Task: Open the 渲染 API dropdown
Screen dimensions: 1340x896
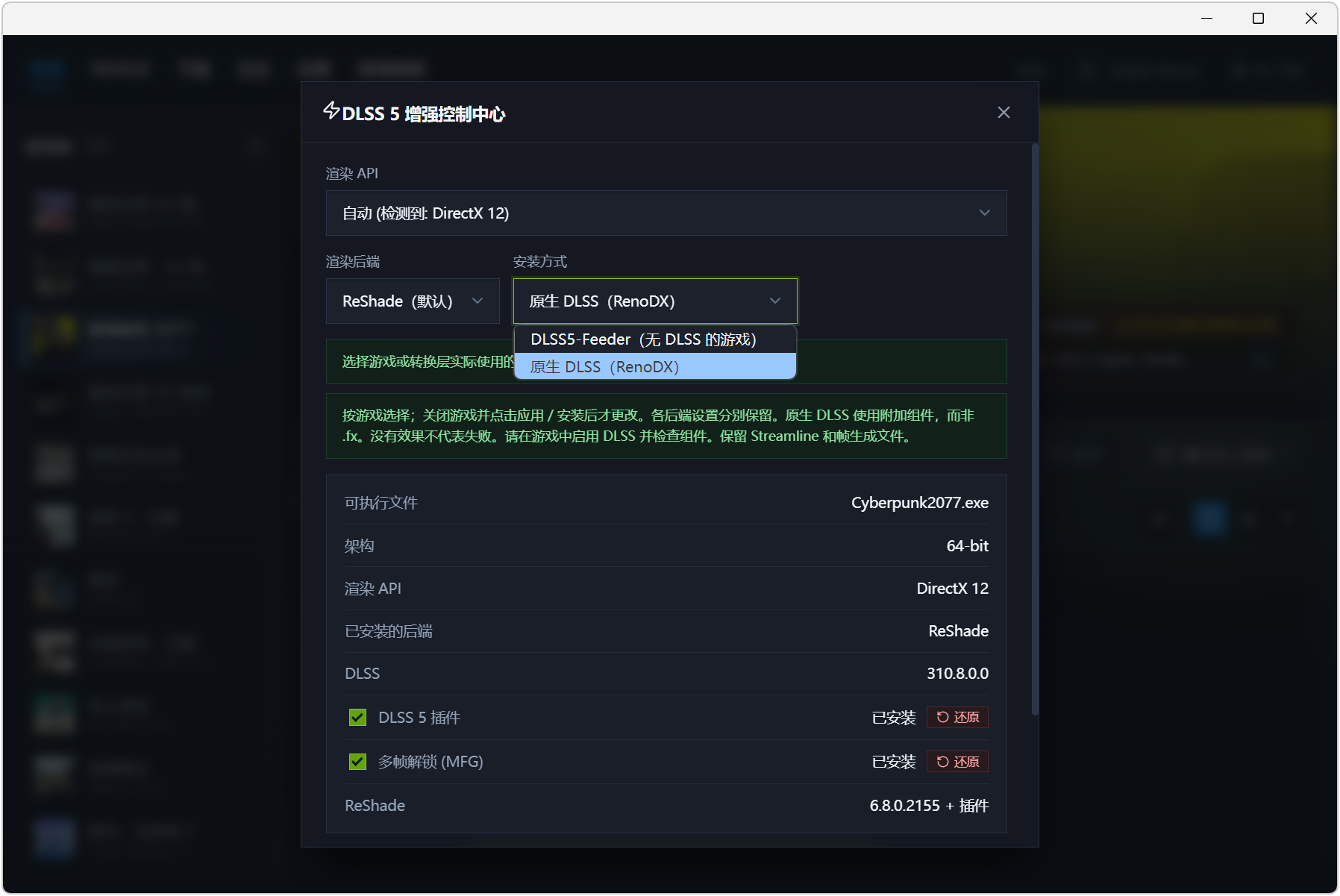Action: click(666, 213)
